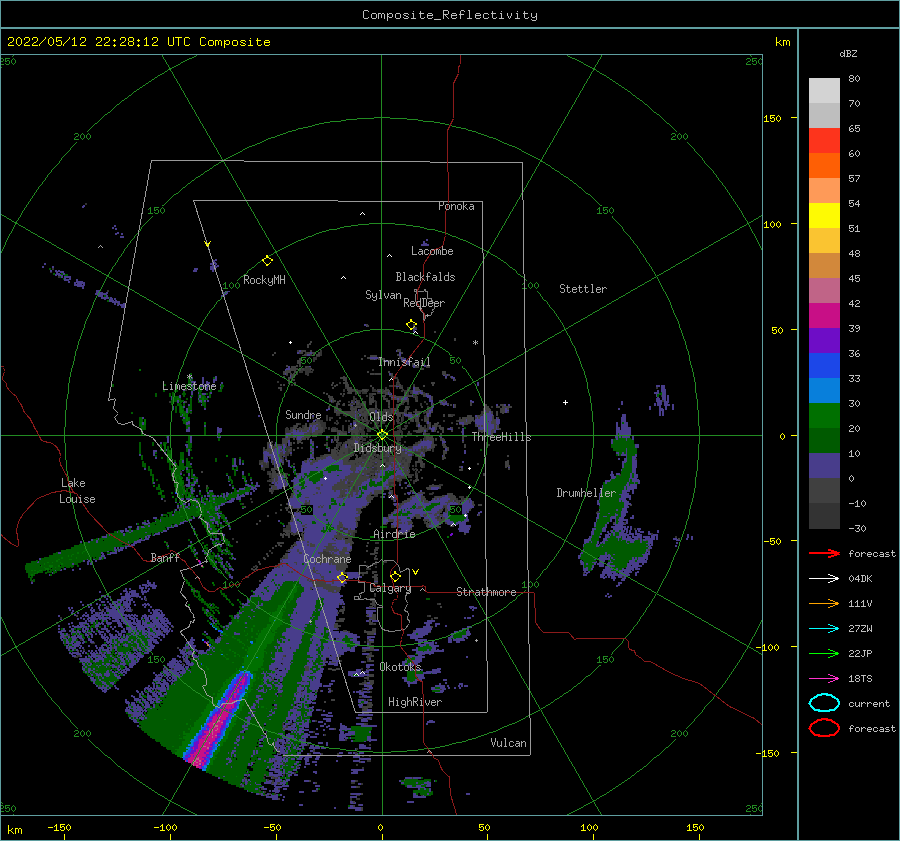Select the orange 111V arrow icon
The height and width of the screenshot is (841, 900).
824,603
